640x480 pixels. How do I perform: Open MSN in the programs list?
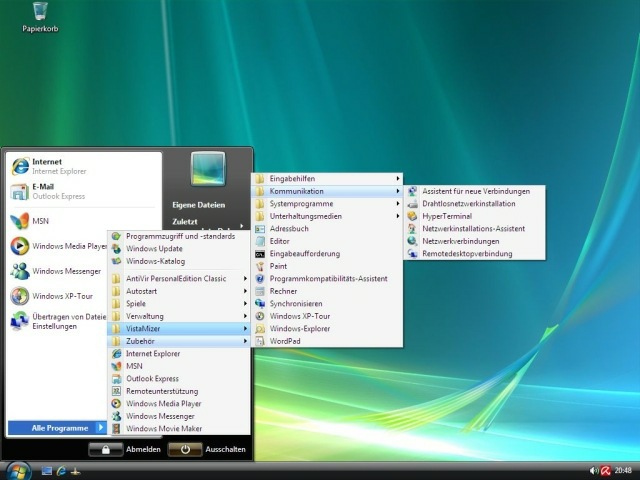[179, 366]
